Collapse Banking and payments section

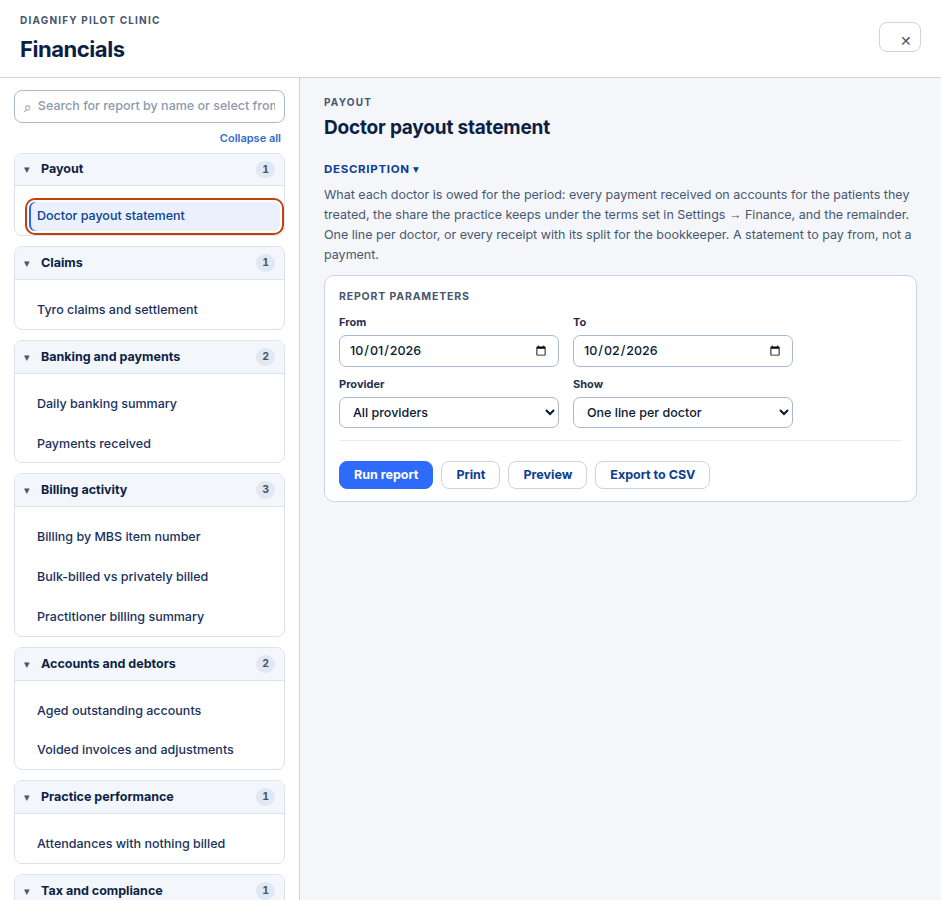(x=149, y=357)
